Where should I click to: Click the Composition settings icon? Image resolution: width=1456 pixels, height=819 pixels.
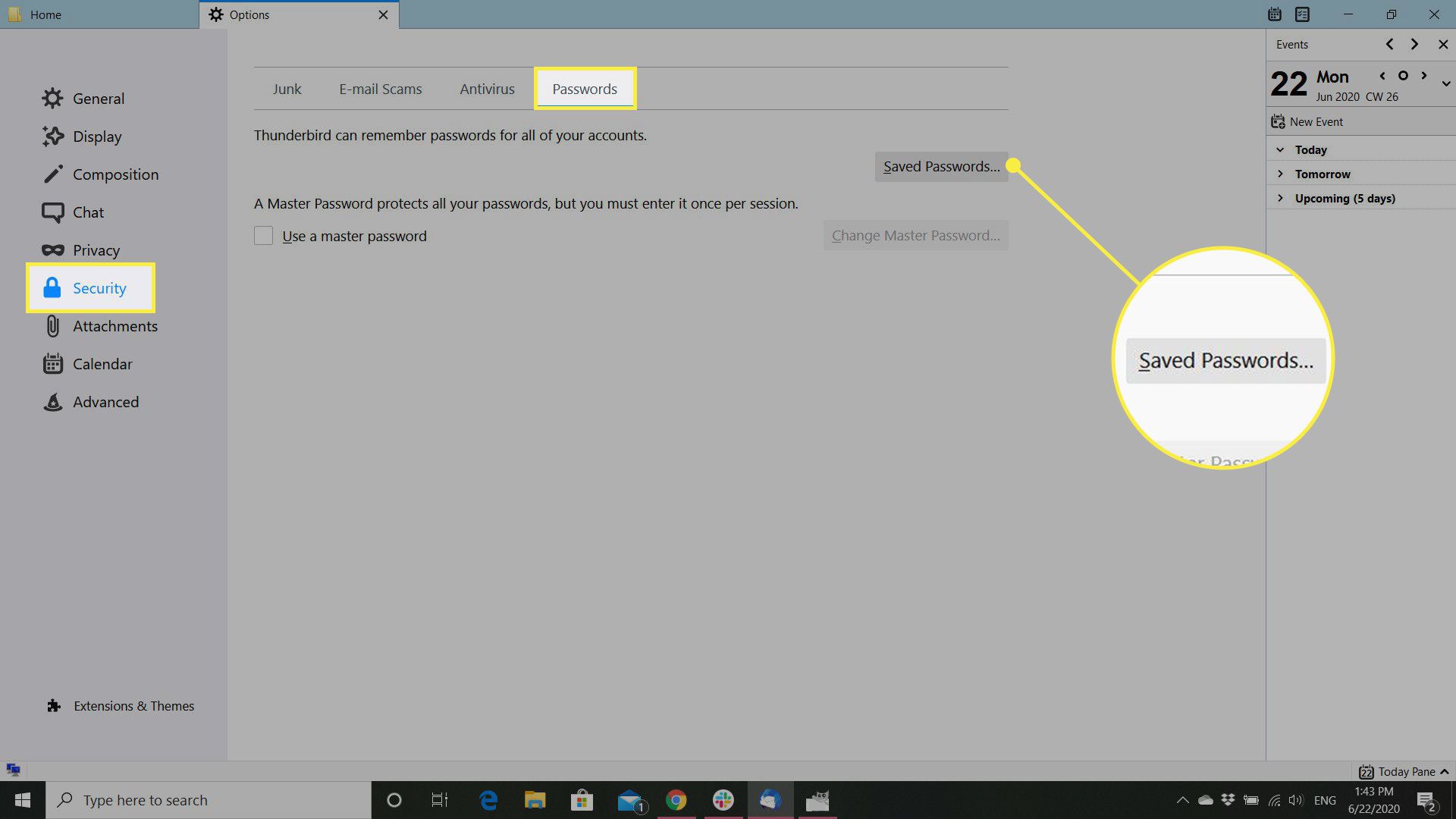[52, 173]
